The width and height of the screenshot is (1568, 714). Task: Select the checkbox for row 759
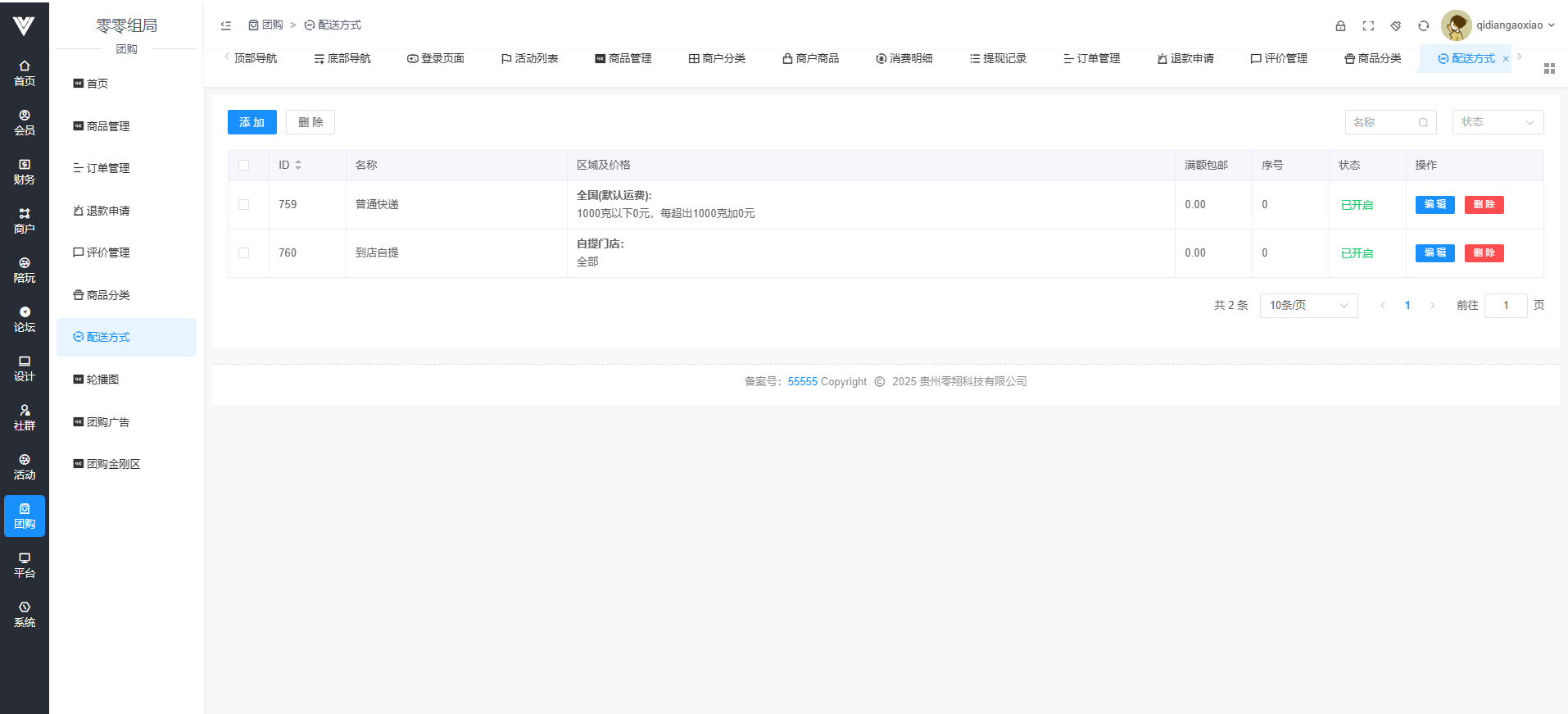coord(243,205)
